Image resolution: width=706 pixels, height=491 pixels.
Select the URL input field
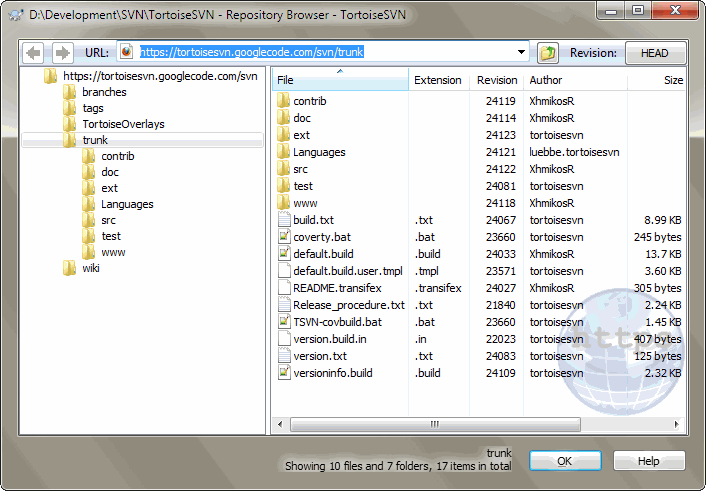click(323, 52)
